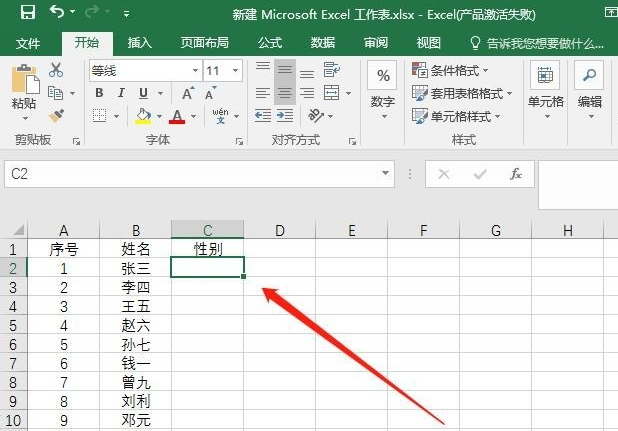Click the formula Cancel X icon
Image resolution: width=618 pixels, height=431 pixels.
click(x=444, y=174)
